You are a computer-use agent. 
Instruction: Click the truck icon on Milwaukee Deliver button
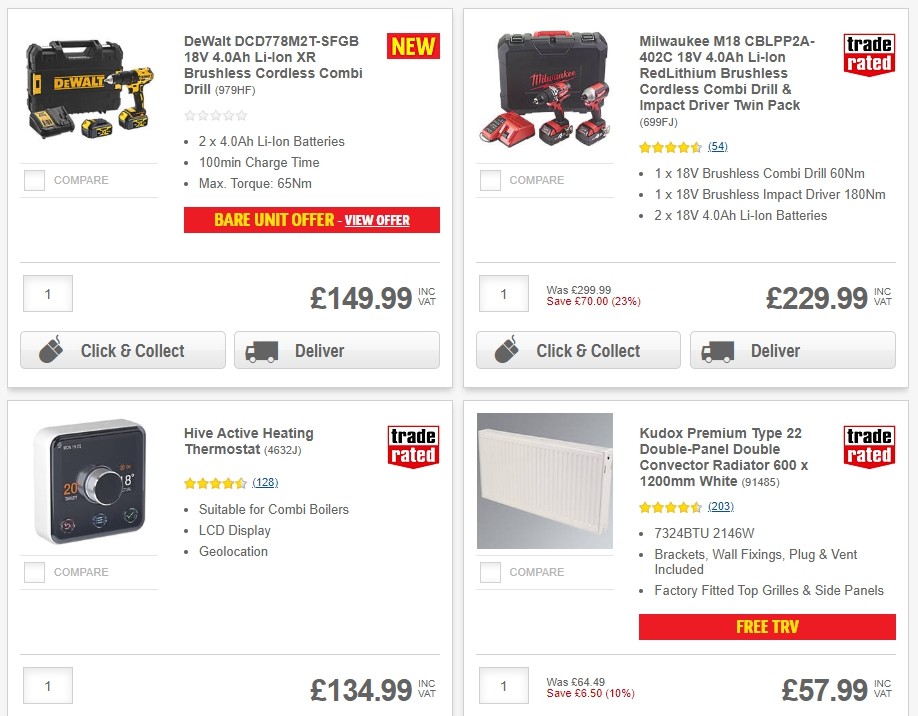(720, 351)
